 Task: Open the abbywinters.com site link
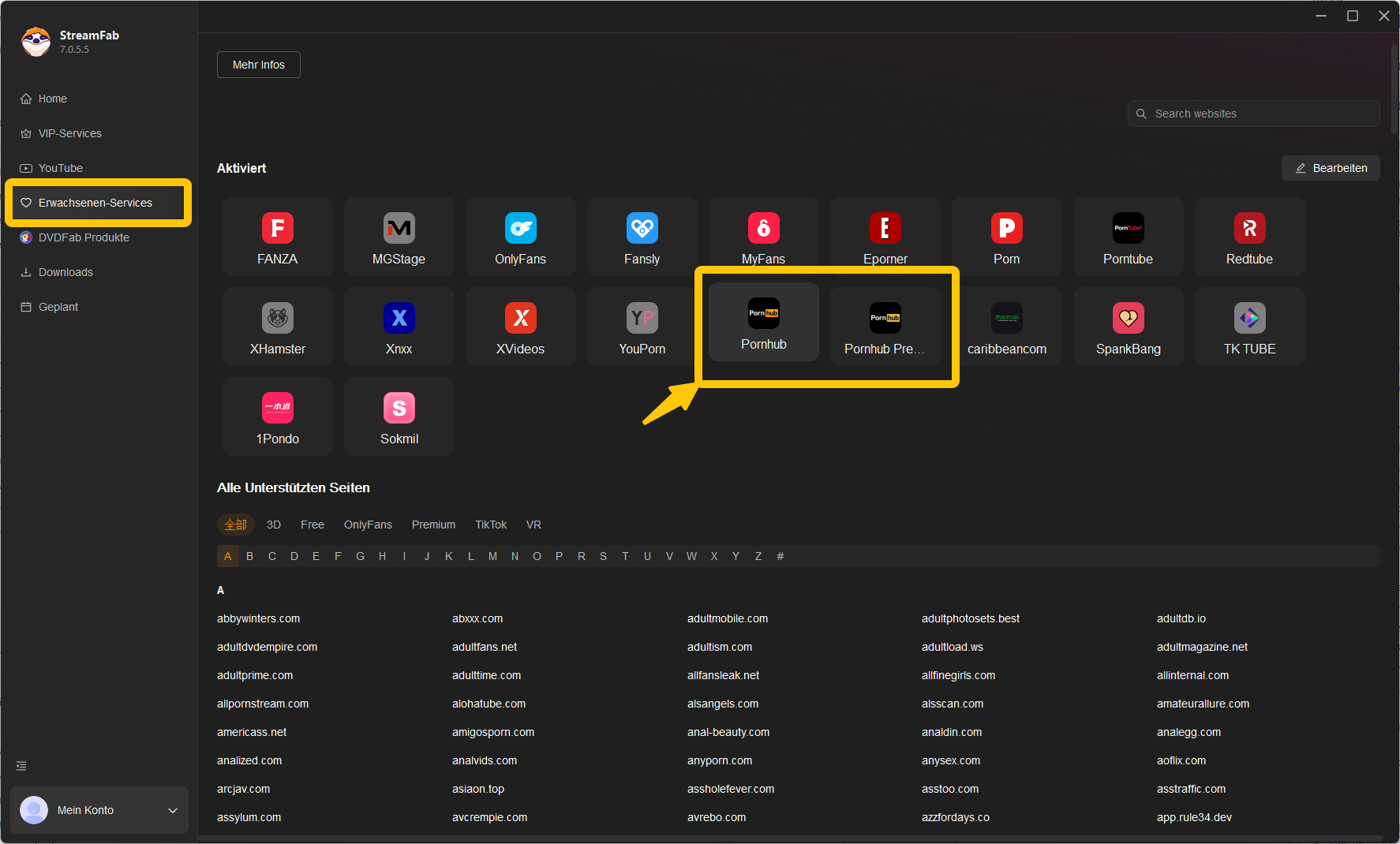258,618
